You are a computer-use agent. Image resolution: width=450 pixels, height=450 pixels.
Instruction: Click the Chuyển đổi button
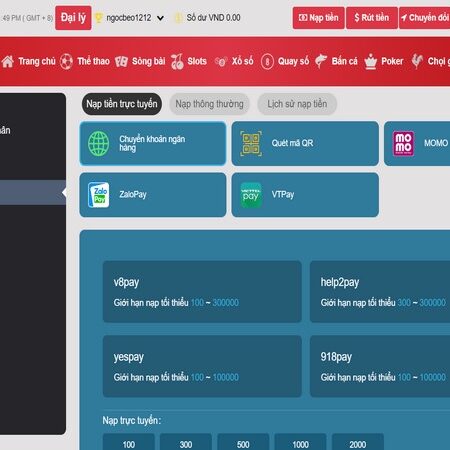[x=425, y=18]
